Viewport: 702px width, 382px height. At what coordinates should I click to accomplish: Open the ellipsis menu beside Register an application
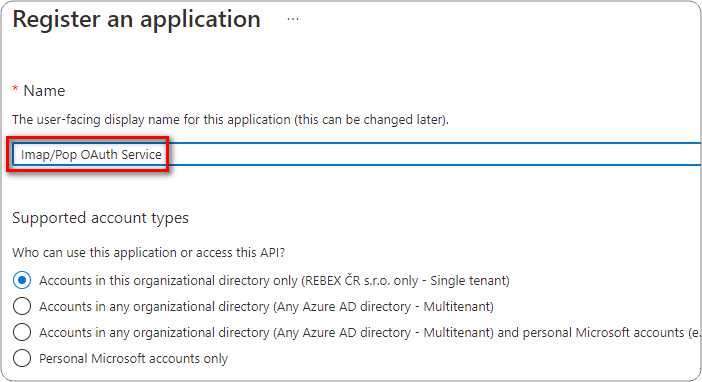click(293, 19)
